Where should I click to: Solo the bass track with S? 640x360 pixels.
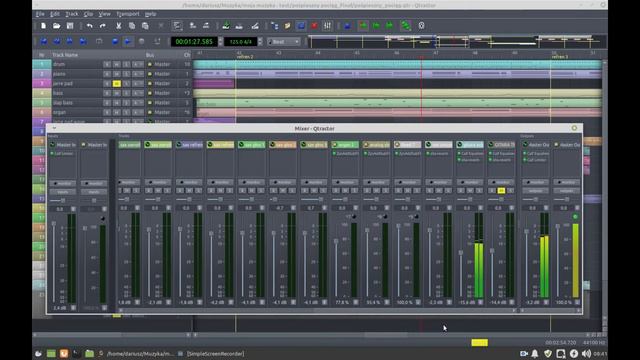(x=126, y=93)
